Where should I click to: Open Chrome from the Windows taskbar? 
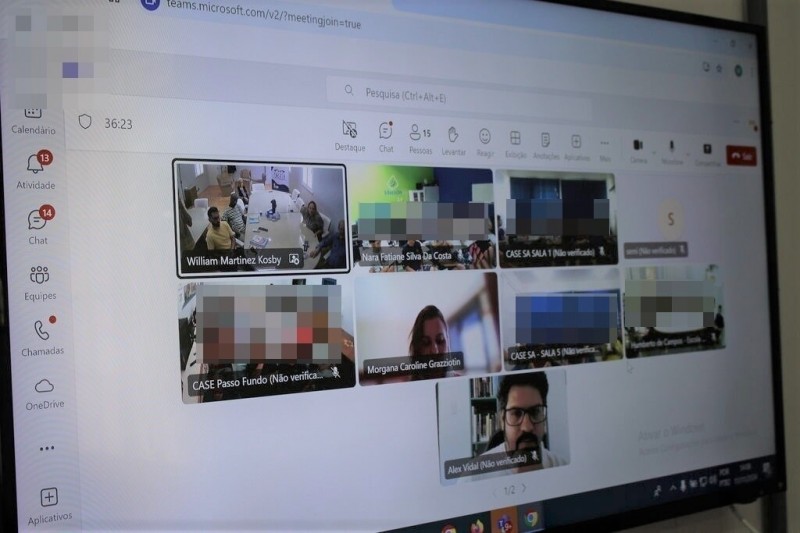(x=531, y=519)
